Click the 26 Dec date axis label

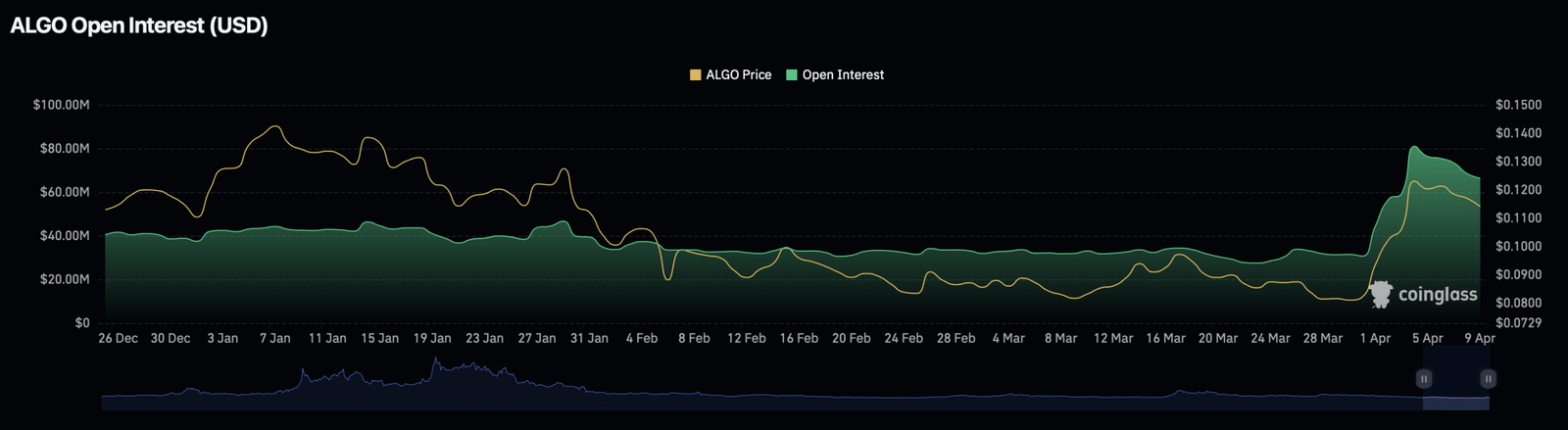(118, 338)
